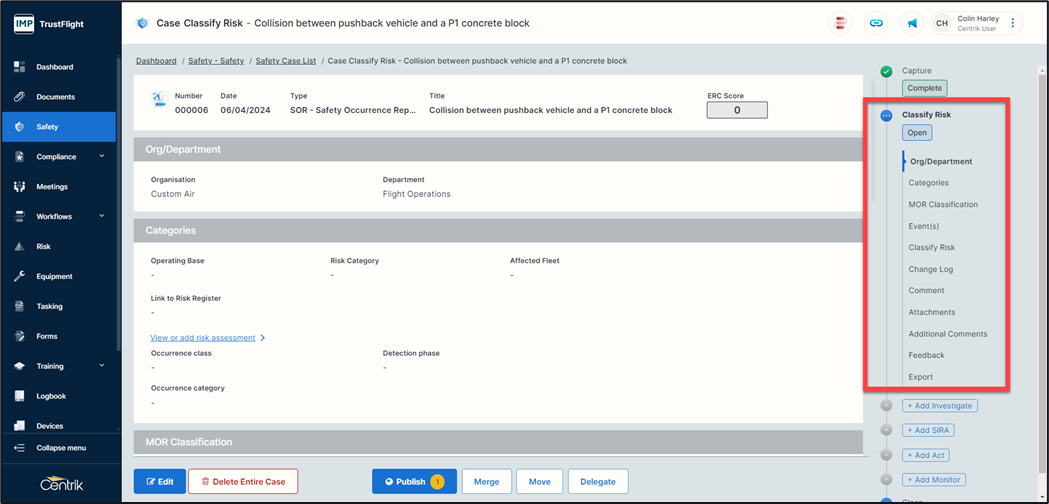Open Dashboard from the sidebar icon

19,67
